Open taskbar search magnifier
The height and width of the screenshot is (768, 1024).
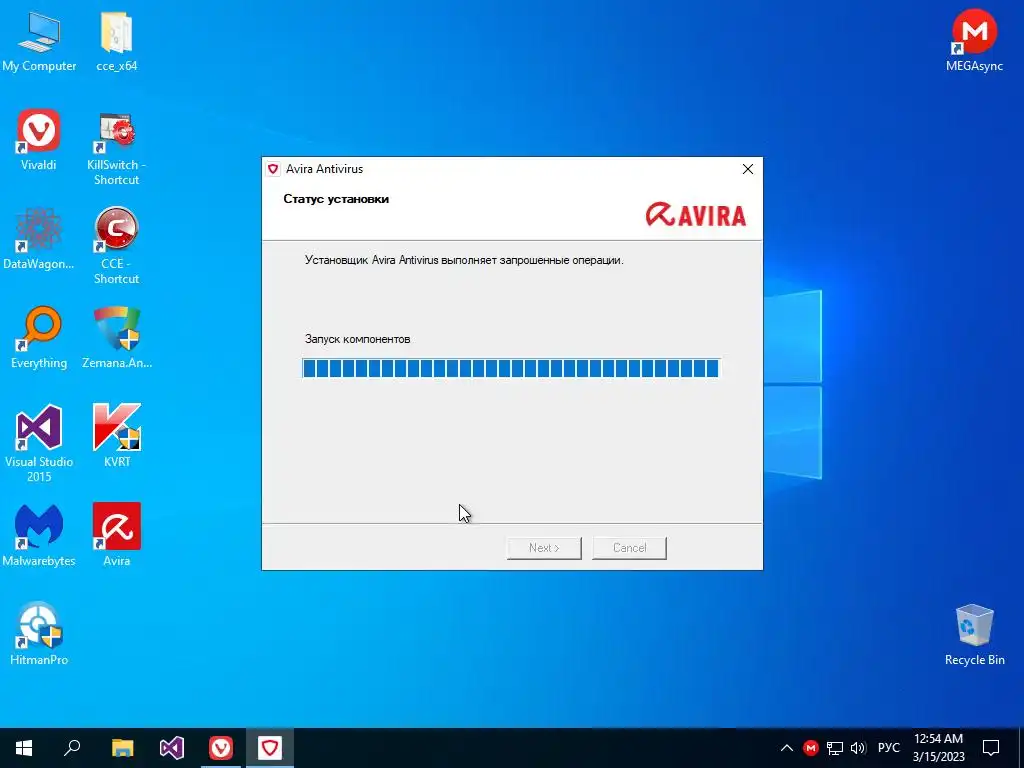pyautogui.click(x=72, y=748)
